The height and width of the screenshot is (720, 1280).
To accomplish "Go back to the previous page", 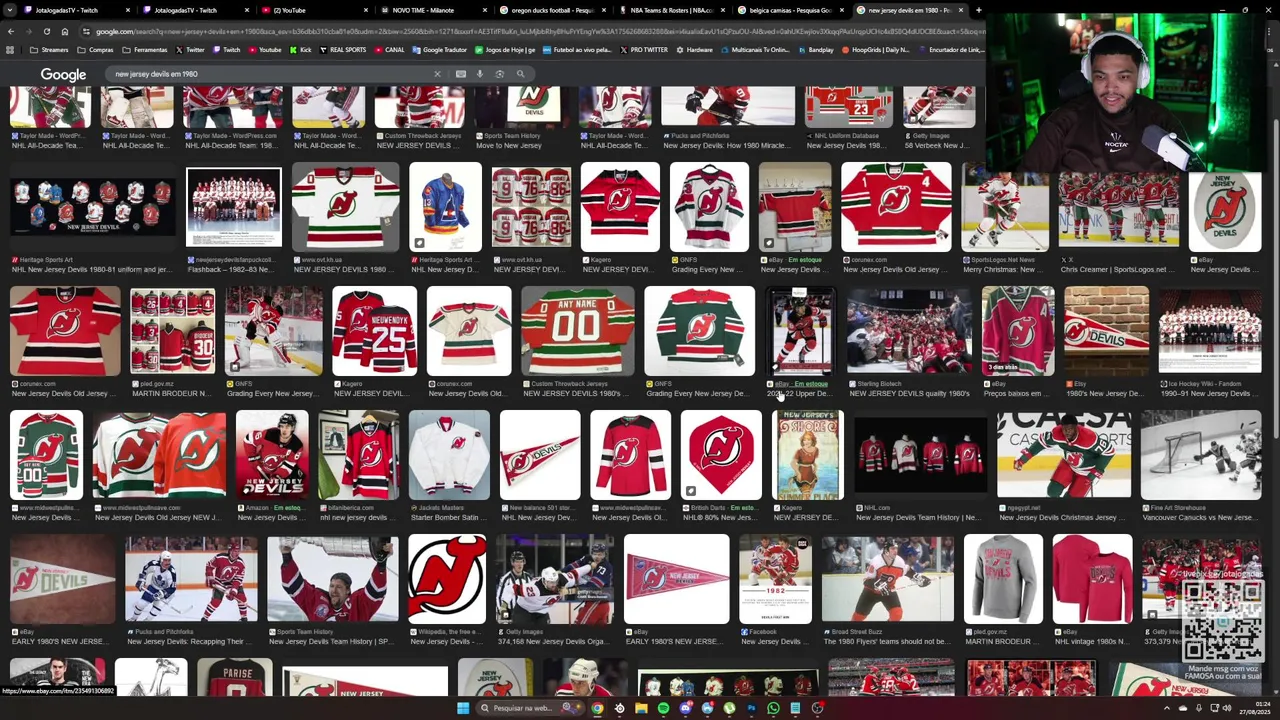I will tap(10, 31).
